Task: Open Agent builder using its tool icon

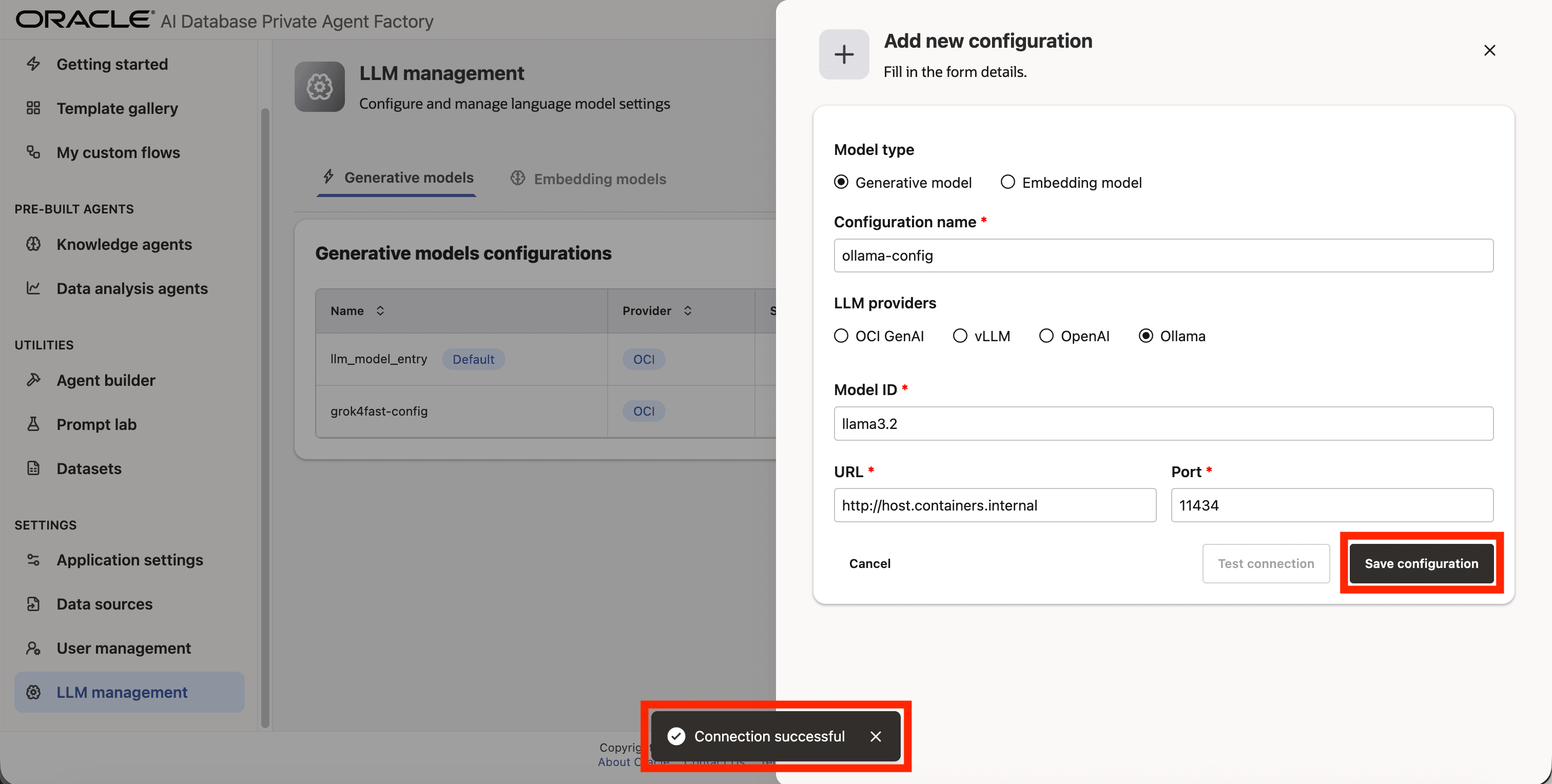Action: pos(34,380)
